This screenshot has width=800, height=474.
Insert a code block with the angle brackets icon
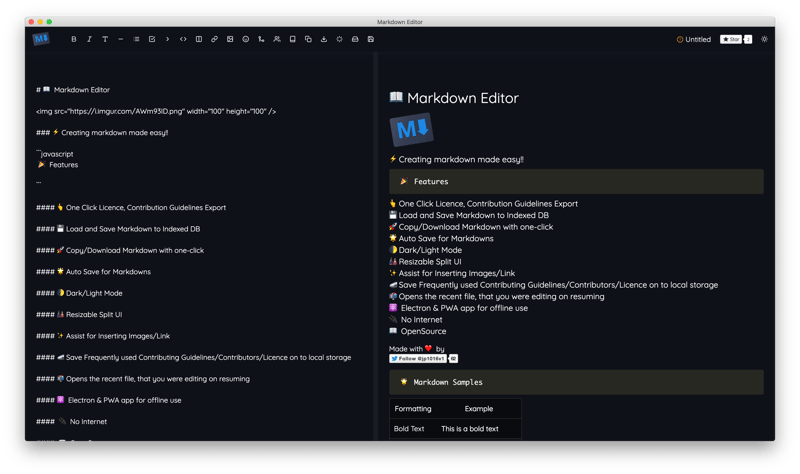pyautogui.click(x=183, y=39)
